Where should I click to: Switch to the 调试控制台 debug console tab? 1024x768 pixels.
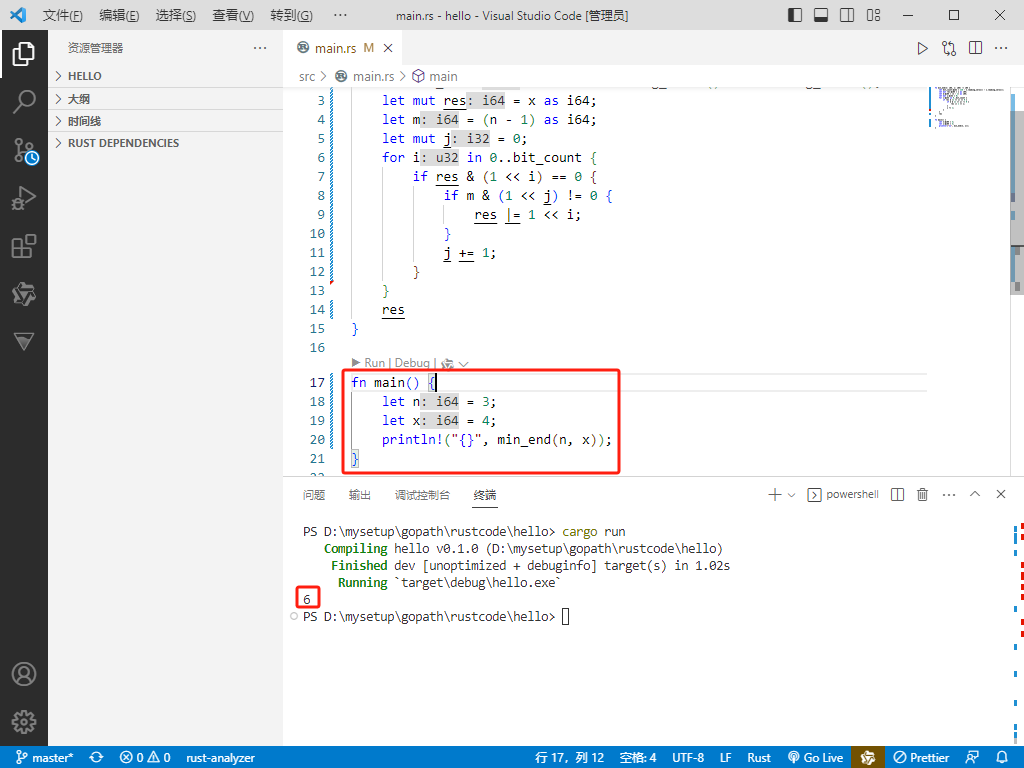pos(422,495)
